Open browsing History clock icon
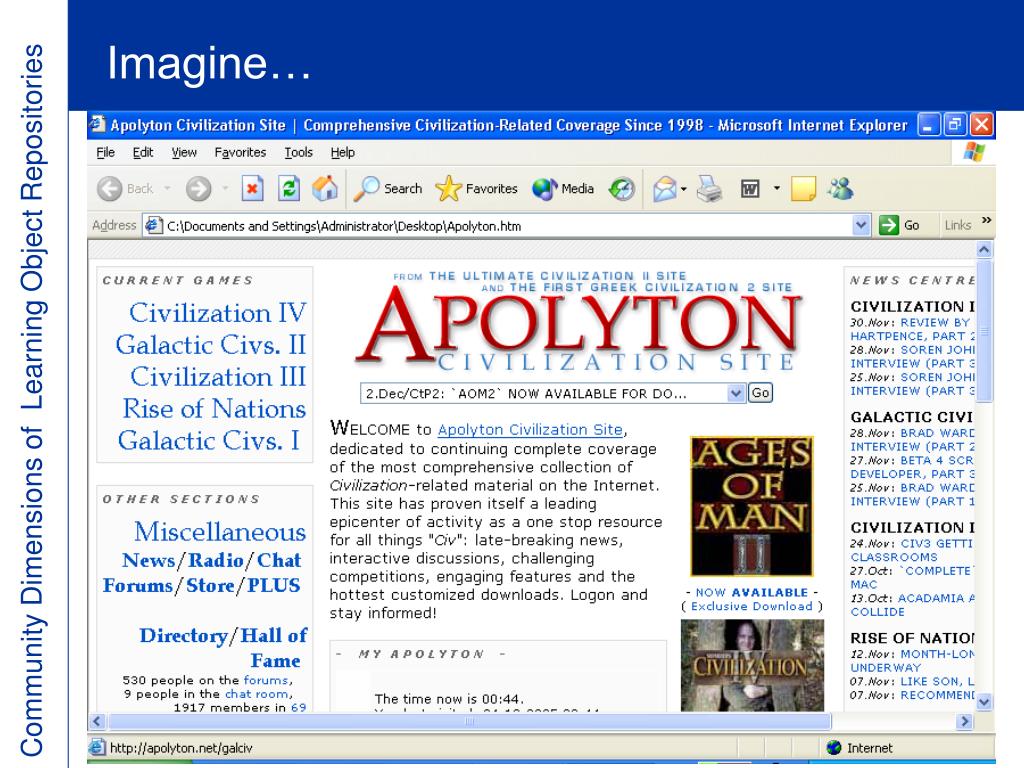The height and width of the screenshot is (768, 1024). (621, 189)
